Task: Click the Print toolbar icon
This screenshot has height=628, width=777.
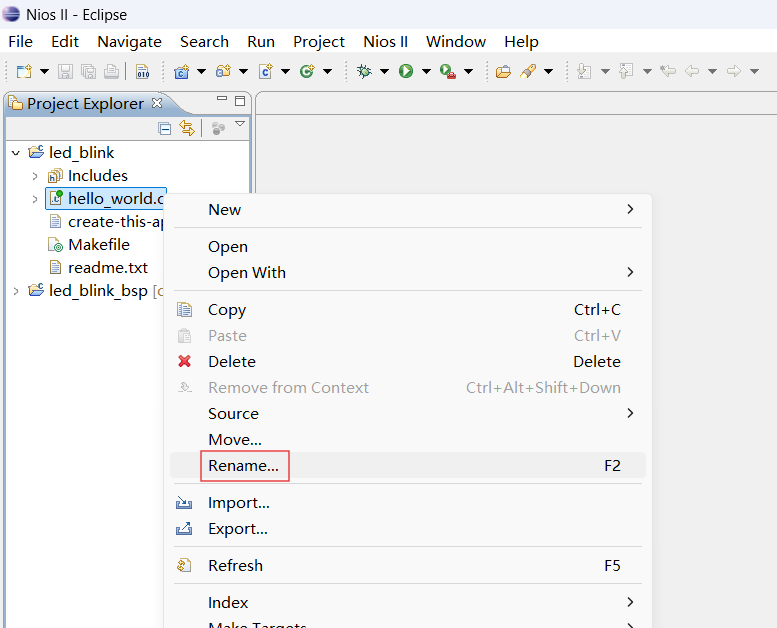Action: click(111, 71)
